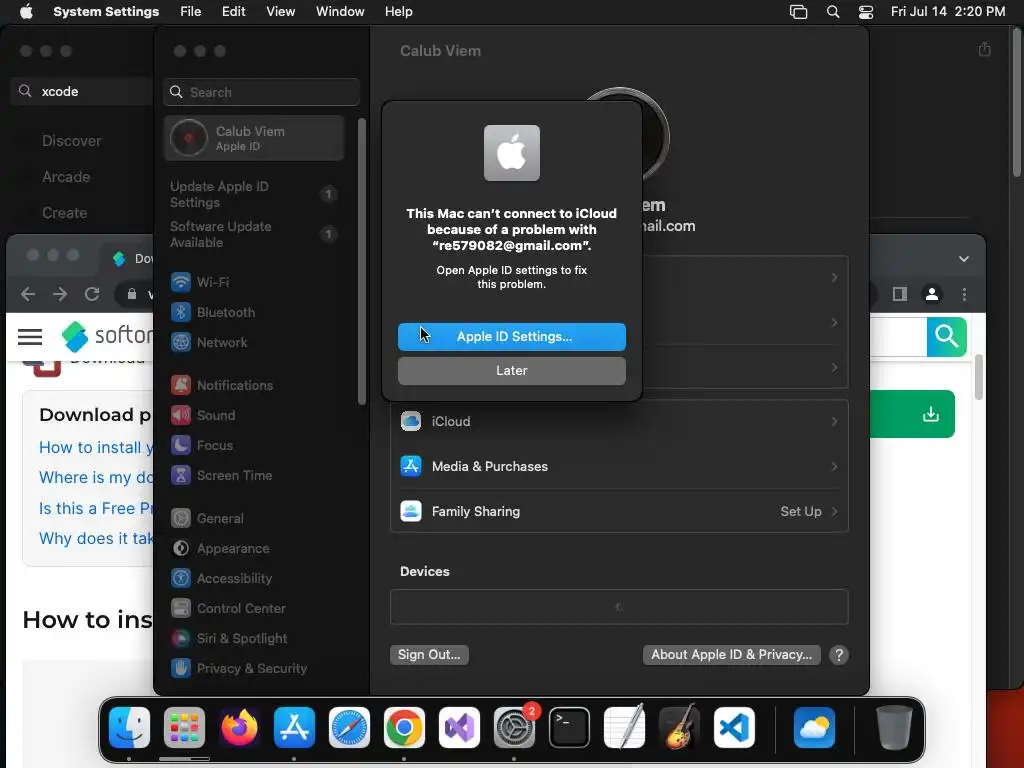Viewport: 1024px width, 768px height.
Task: Open TextEdit from the Dock
Action: point(624,728)
